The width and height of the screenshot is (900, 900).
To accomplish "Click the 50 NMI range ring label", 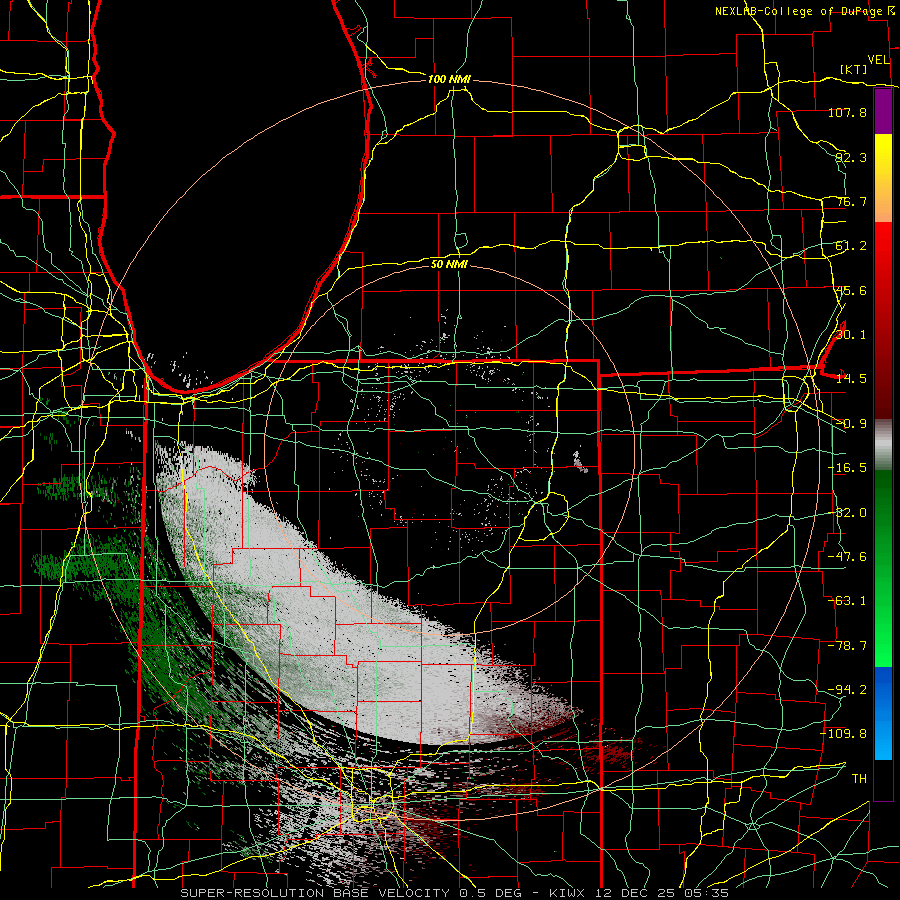I will coord(449,264).
